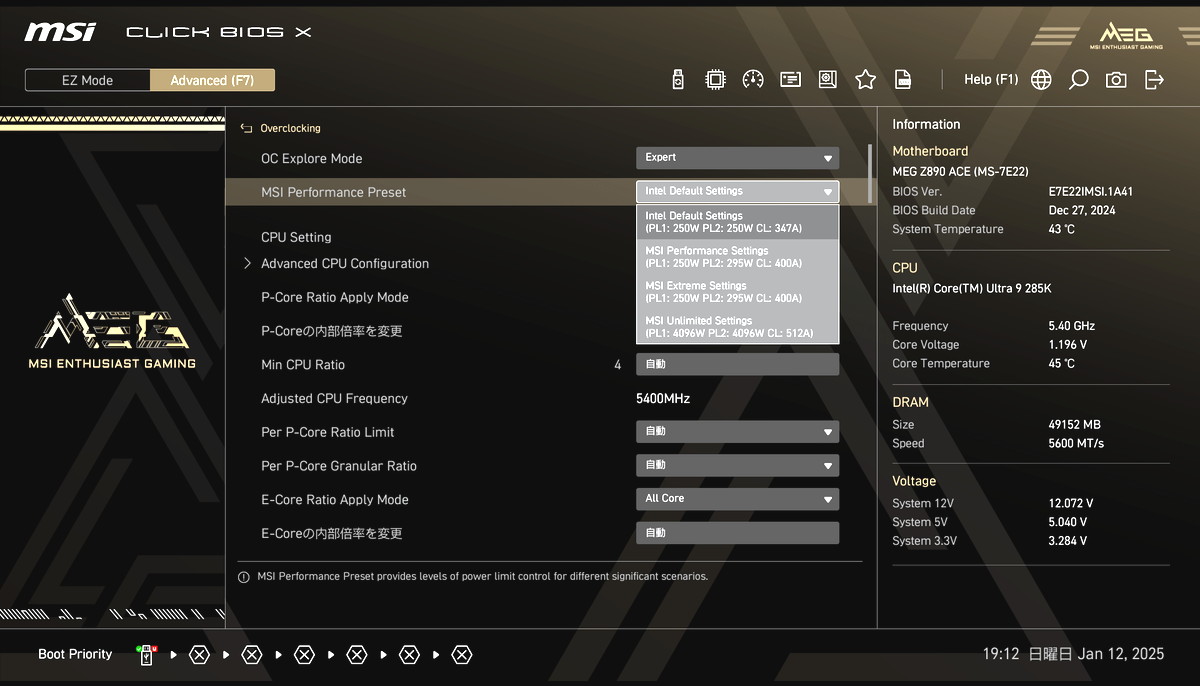Click the Adjusted CPU Frequency label

(334, 399)
